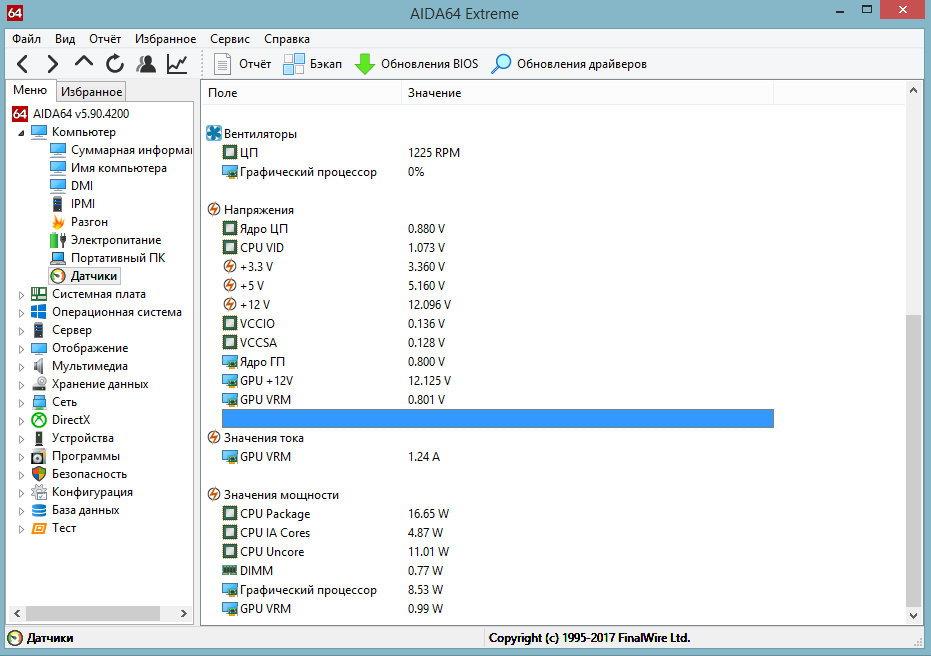Expand the Мультимедиа tree node
Screen dimensions: 931x656
click(21, 366)
